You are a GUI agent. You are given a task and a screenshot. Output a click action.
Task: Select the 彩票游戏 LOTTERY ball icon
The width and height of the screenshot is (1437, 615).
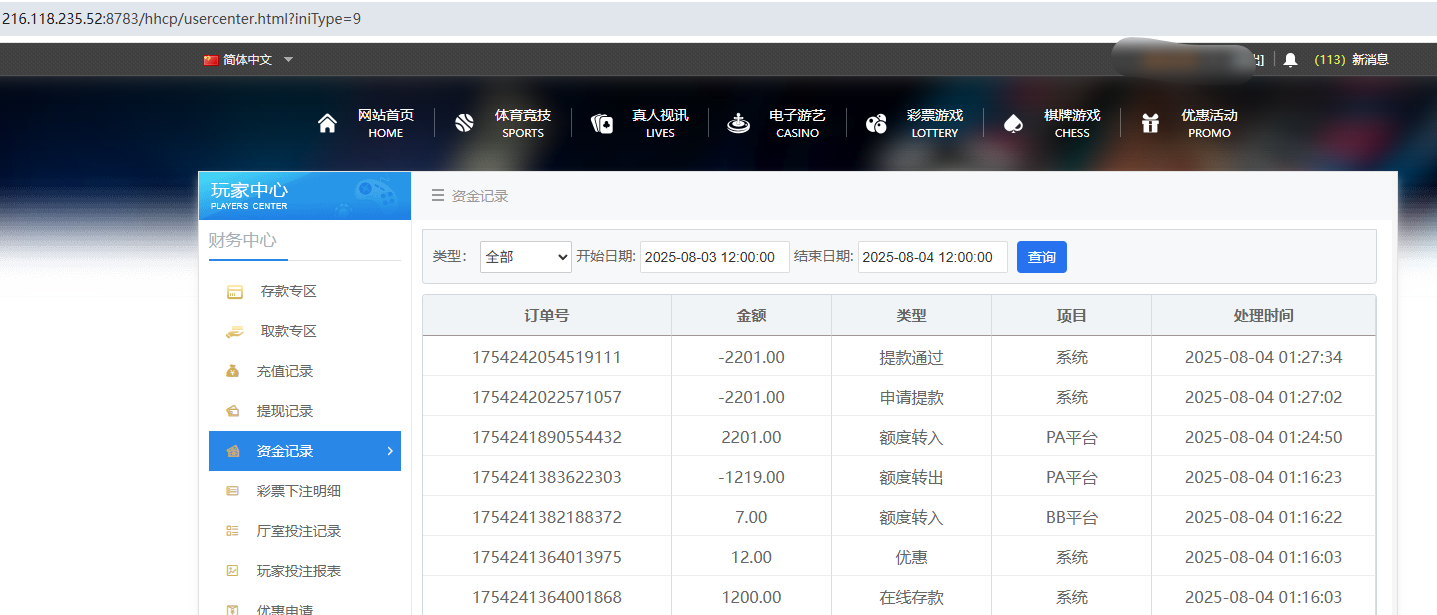876,123
